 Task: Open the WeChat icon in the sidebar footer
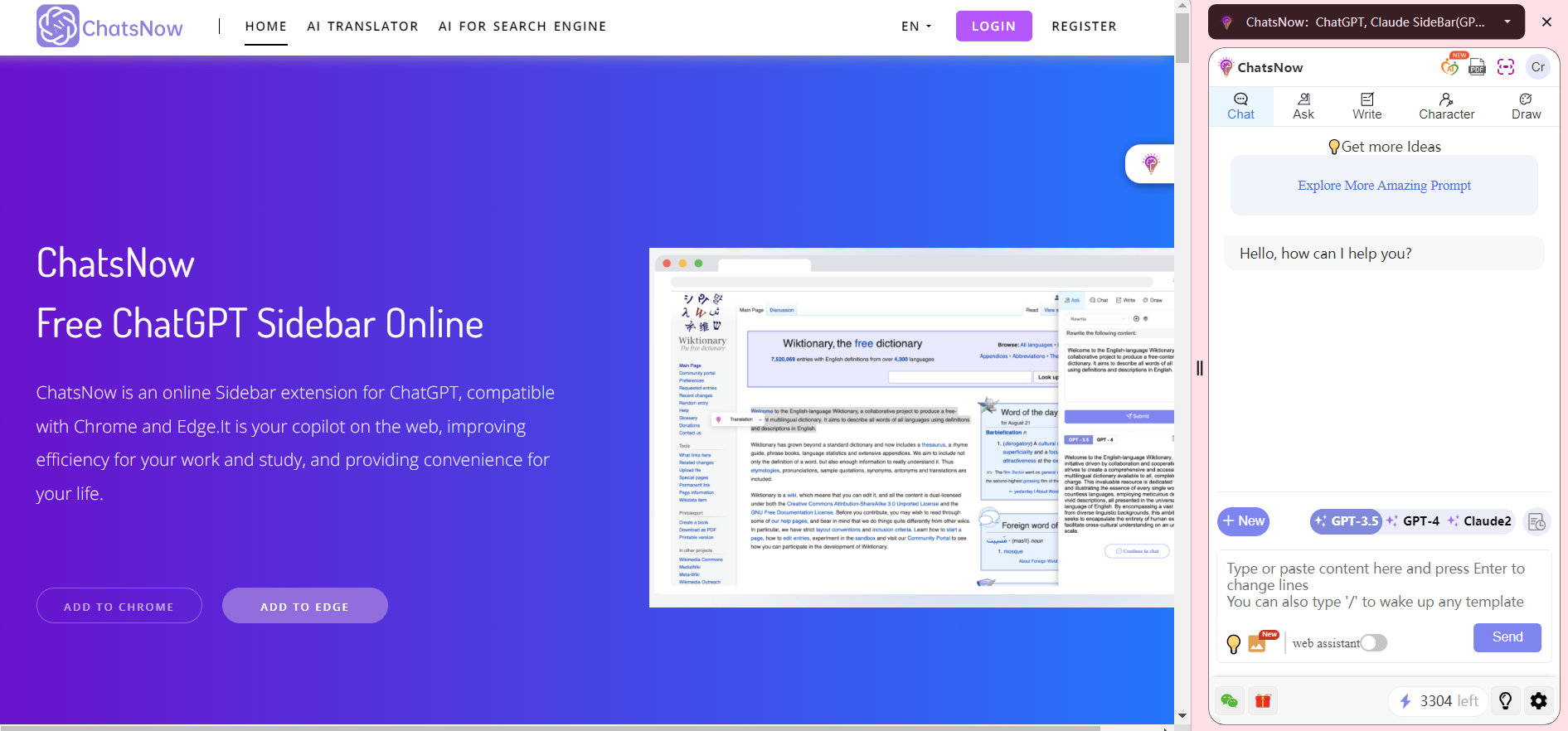pyautogui.click(x=1230, y=701)
